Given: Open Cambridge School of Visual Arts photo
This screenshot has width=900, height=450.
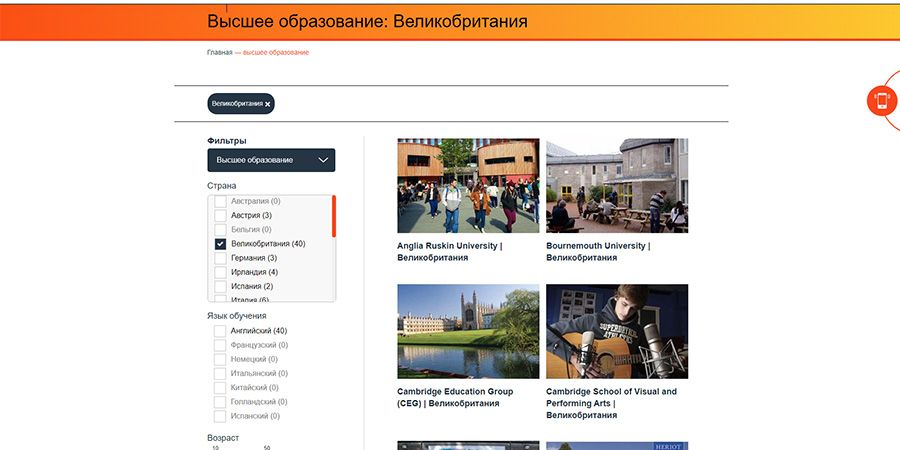Looking at the screenshot, I should 617,331.
